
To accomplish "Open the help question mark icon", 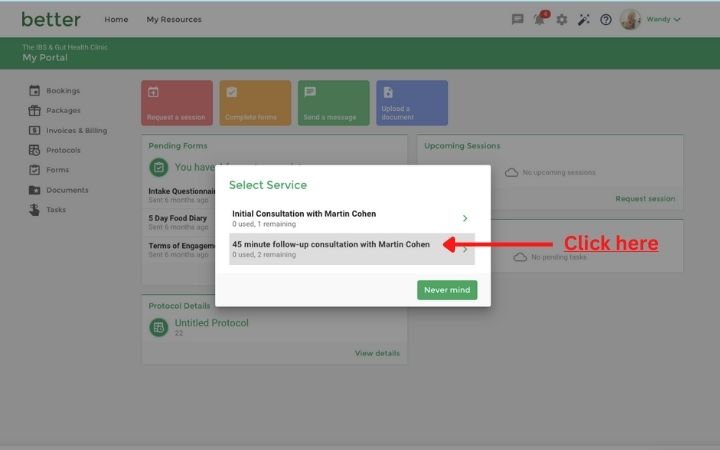I will 606,19.
